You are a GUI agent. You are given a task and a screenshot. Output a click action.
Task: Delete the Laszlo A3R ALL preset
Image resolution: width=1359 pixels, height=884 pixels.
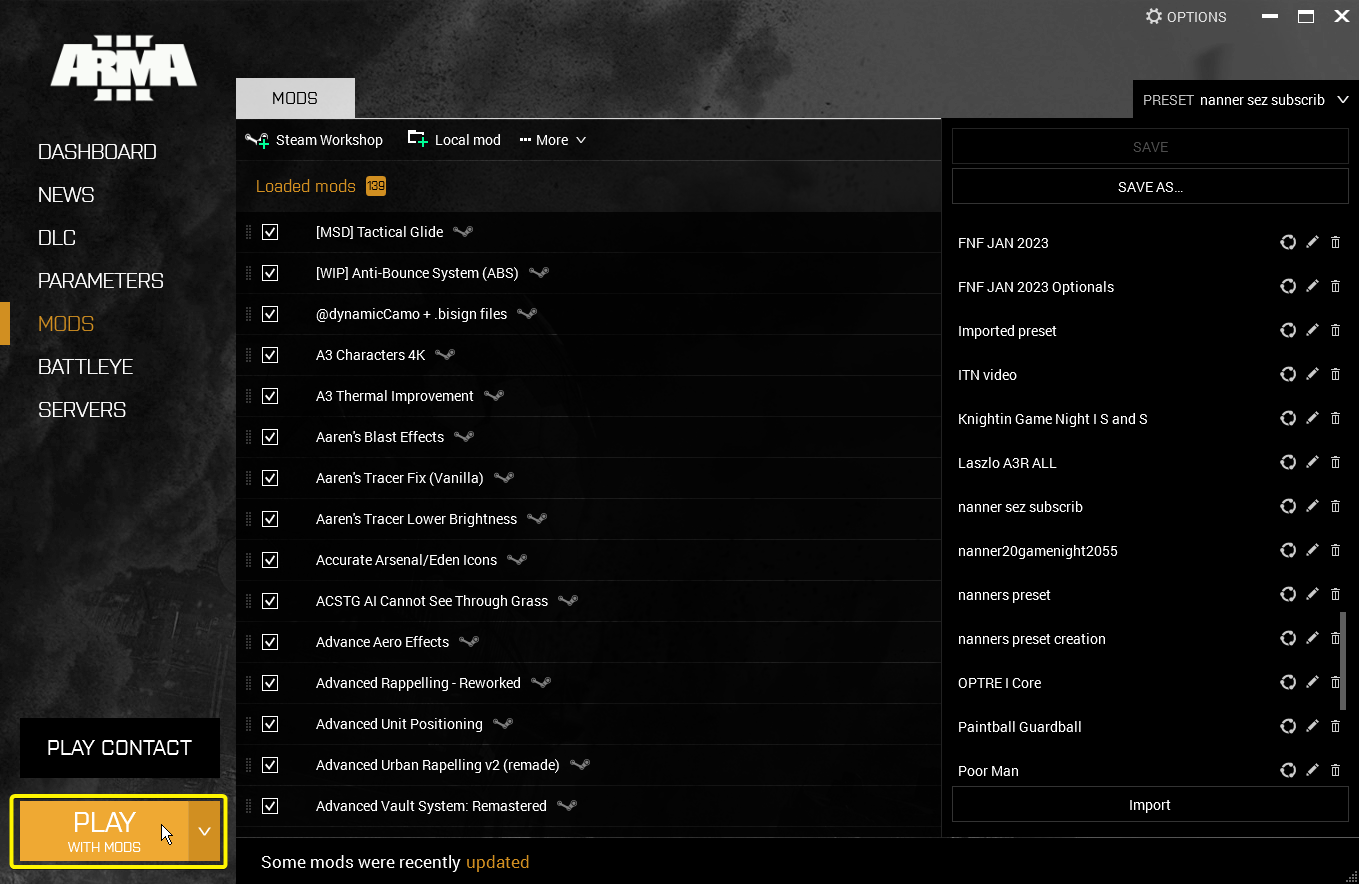pyautogui.click(x=1335, y=462)
